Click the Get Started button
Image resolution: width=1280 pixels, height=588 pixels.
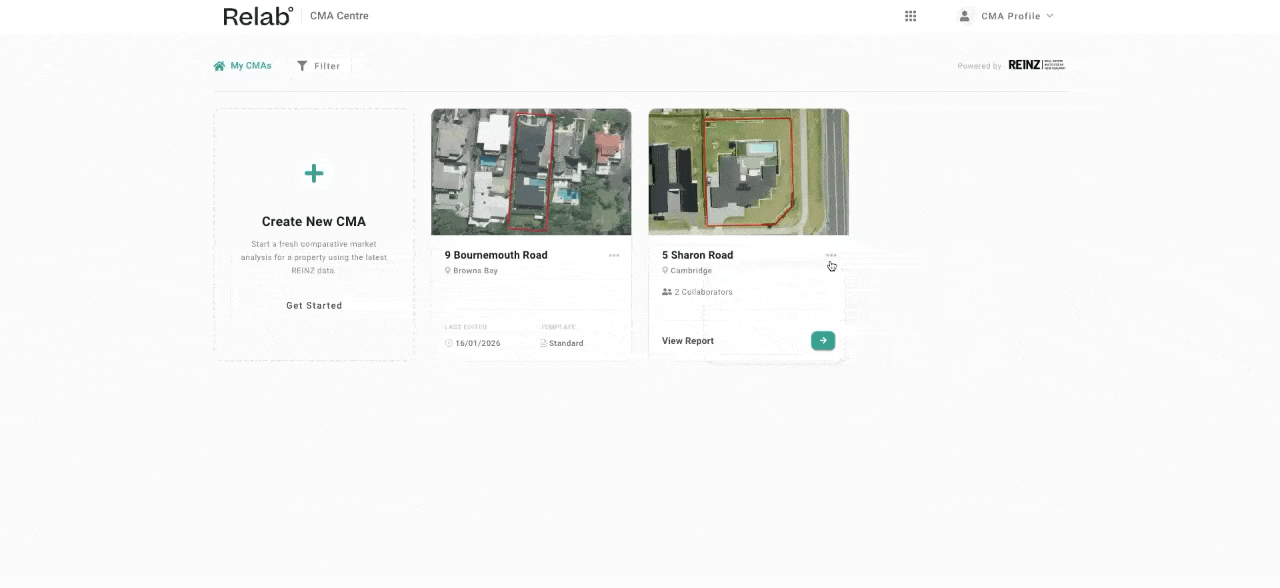tap(314, 306)
